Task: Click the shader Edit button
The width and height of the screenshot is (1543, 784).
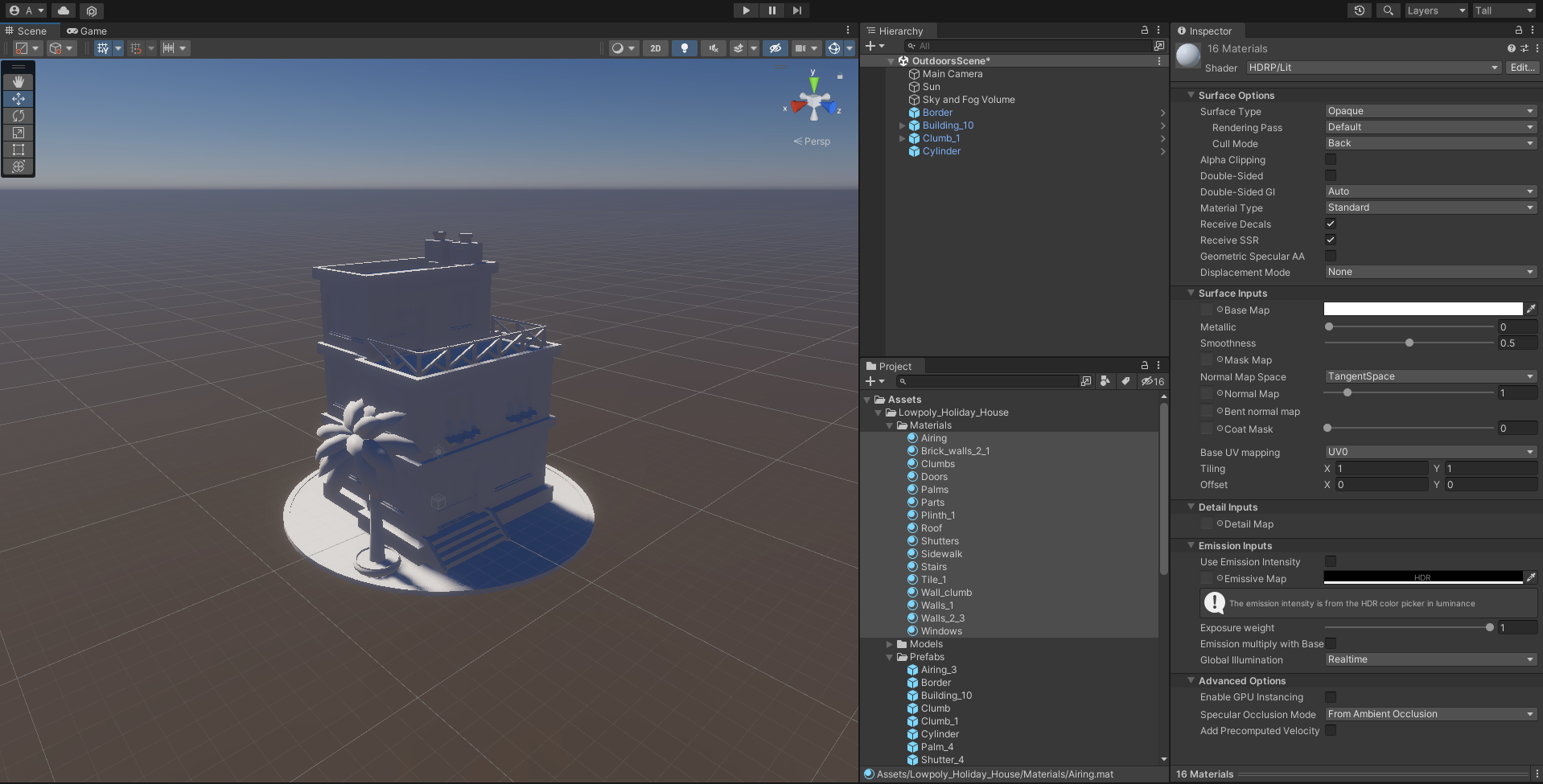Action: [x=1522, y=68]
